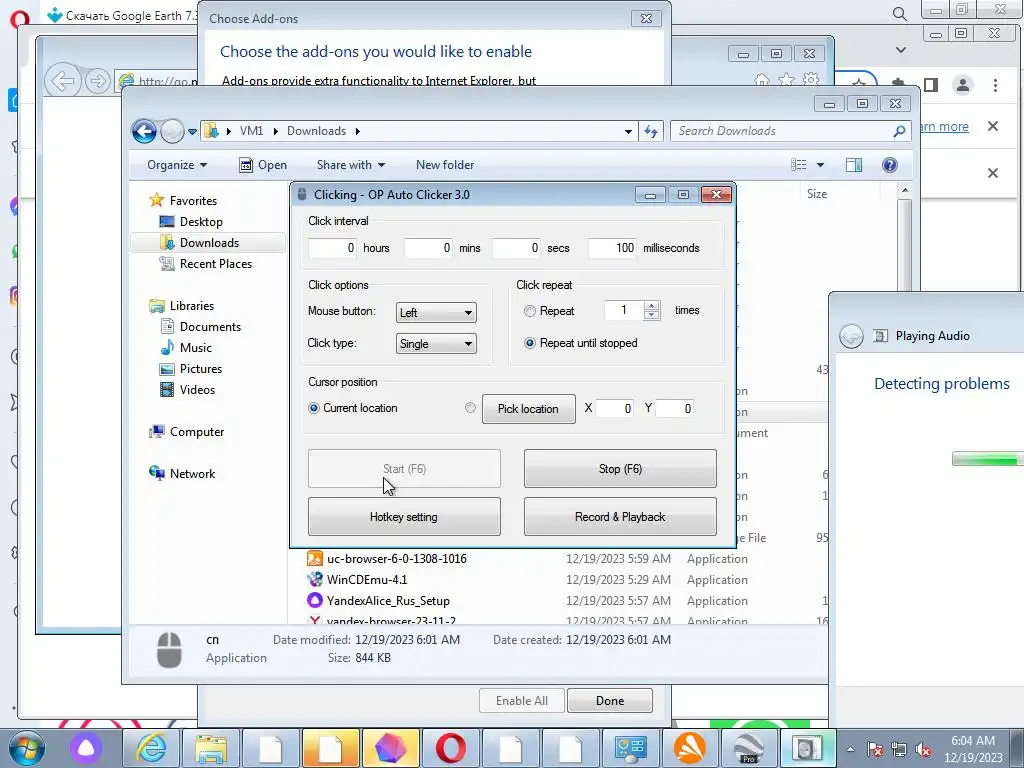This screenshot has height=768, width=1024.
Task: Select Desktop under Favorites
Action: (201, 222)
